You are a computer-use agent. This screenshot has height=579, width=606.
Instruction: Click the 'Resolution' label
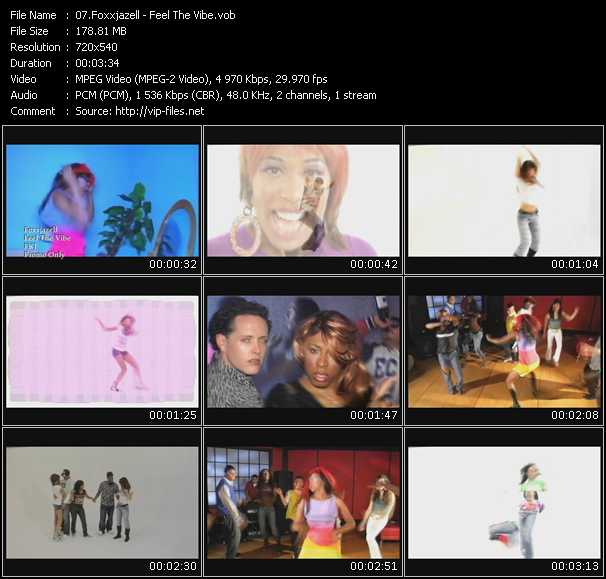(35, 47)
